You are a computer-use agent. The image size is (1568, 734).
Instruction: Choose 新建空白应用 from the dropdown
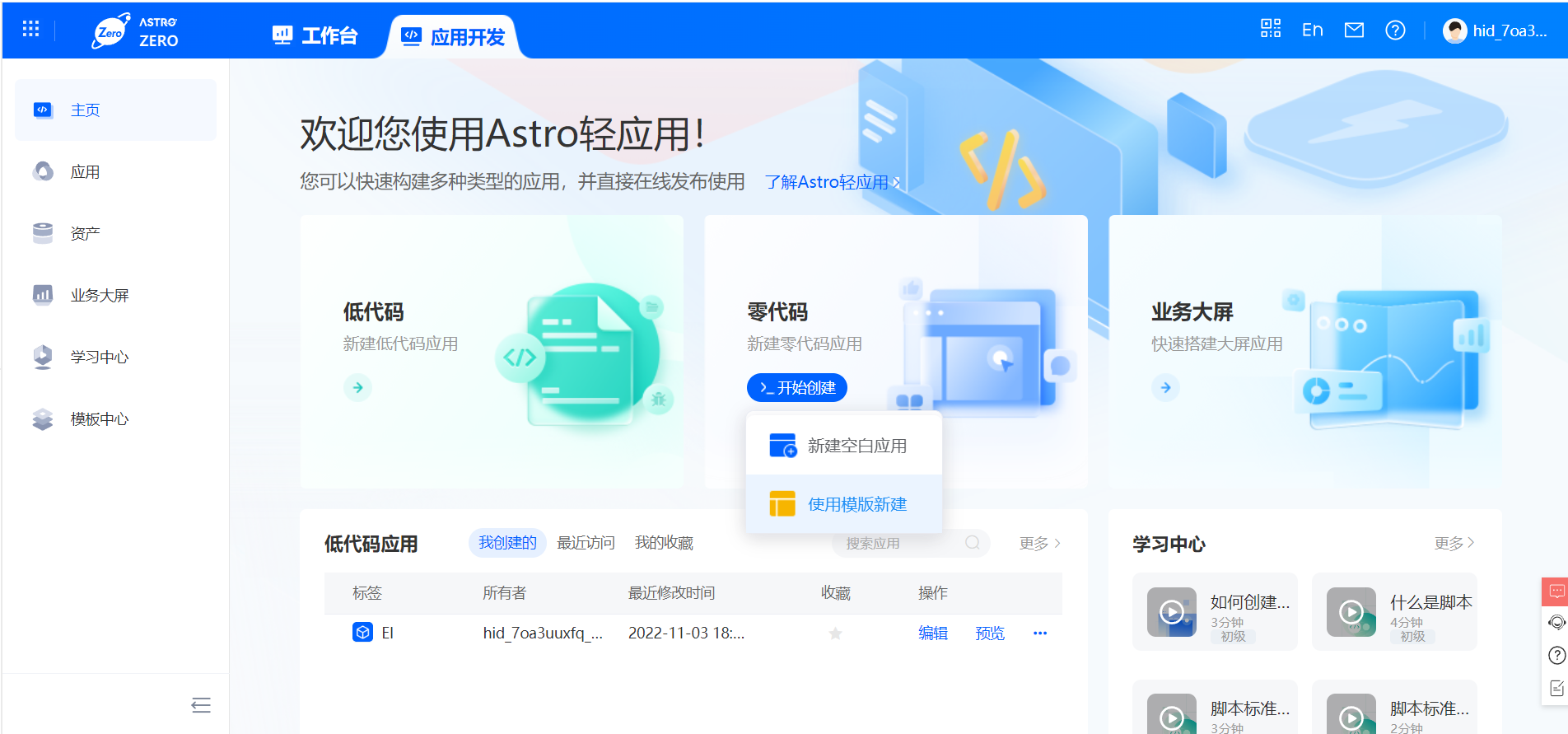(843, 446)
